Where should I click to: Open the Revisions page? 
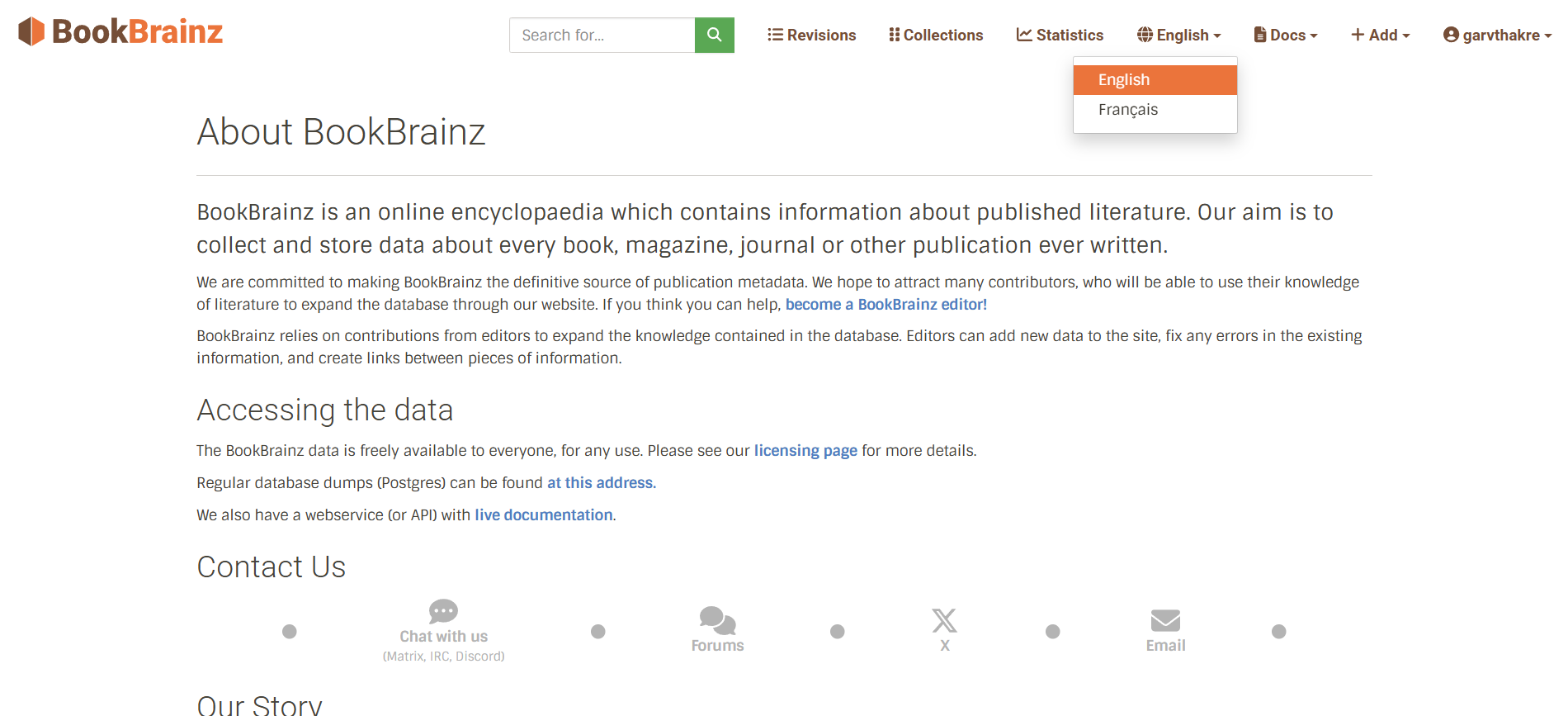812,35
